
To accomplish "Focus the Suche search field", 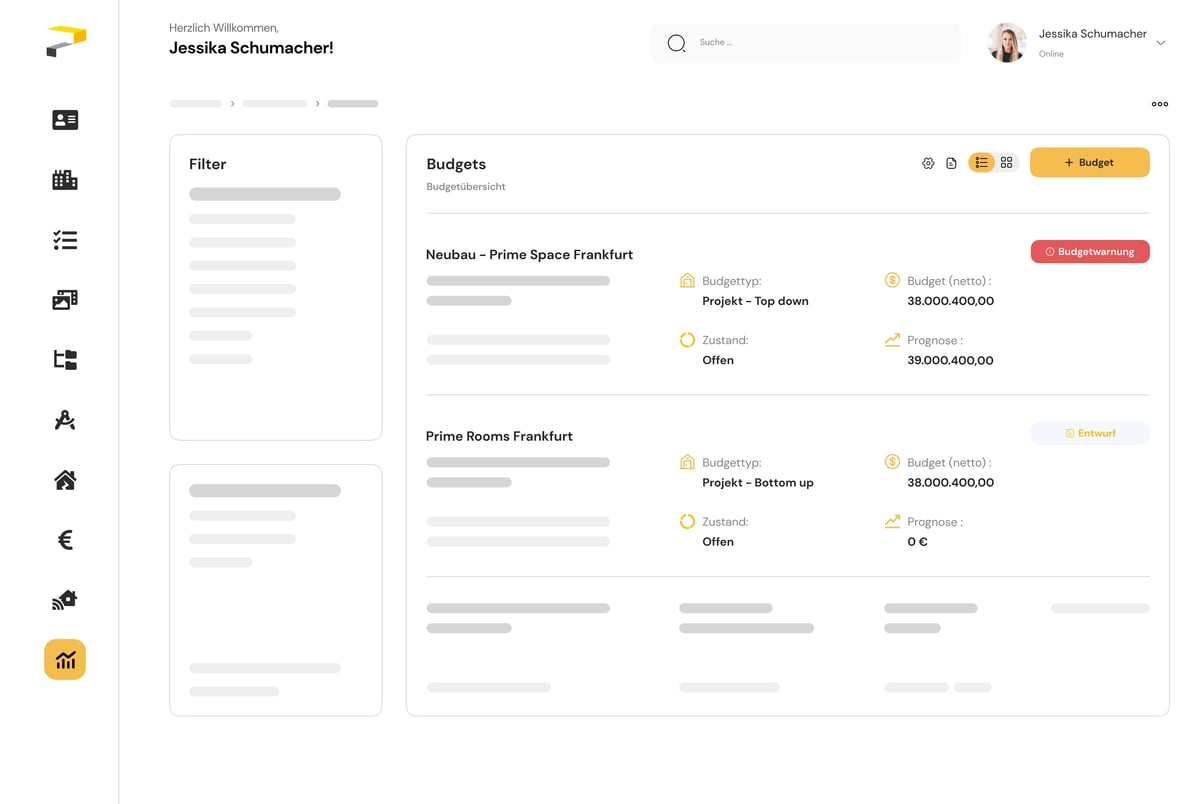I will [x=806, y=43].
